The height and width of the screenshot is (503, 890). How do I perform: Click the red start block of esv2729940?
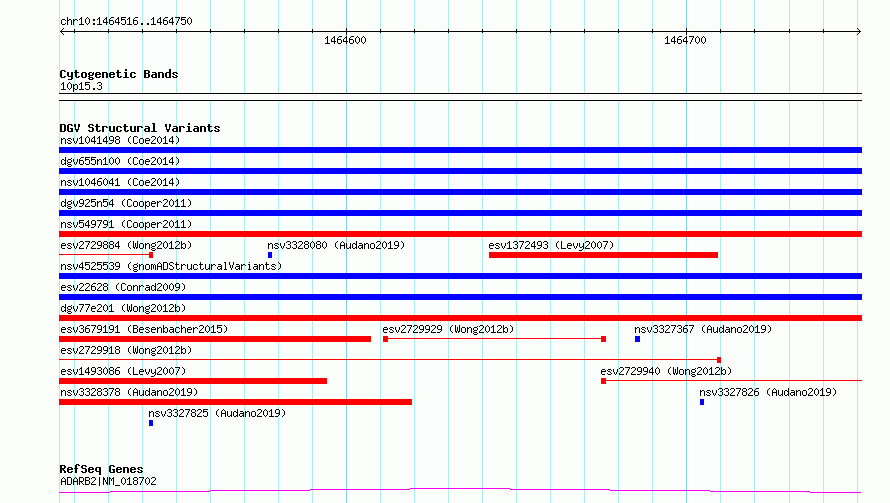click(x=603, y=381)
